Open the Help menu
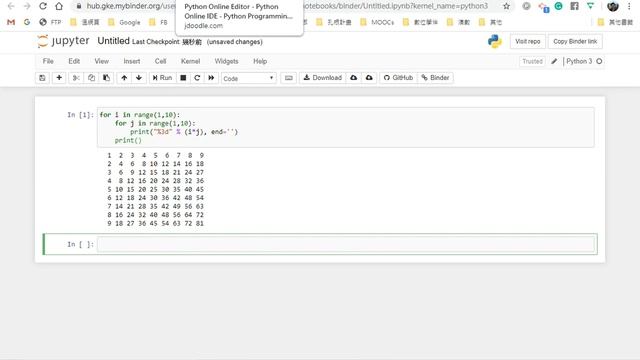Screen dimensions: 640x360 (260, 61)
